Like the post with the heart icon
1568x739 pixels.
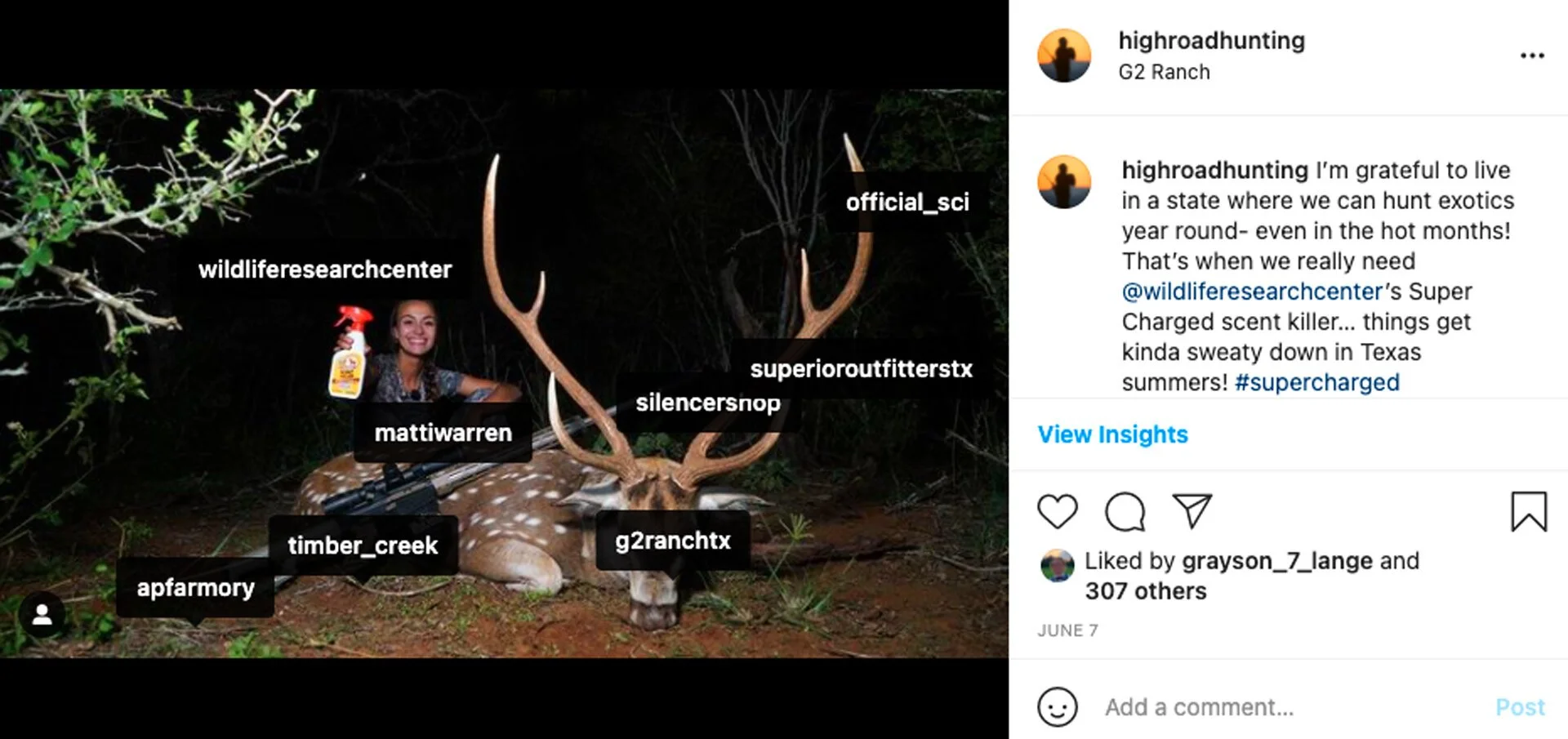1058,512
